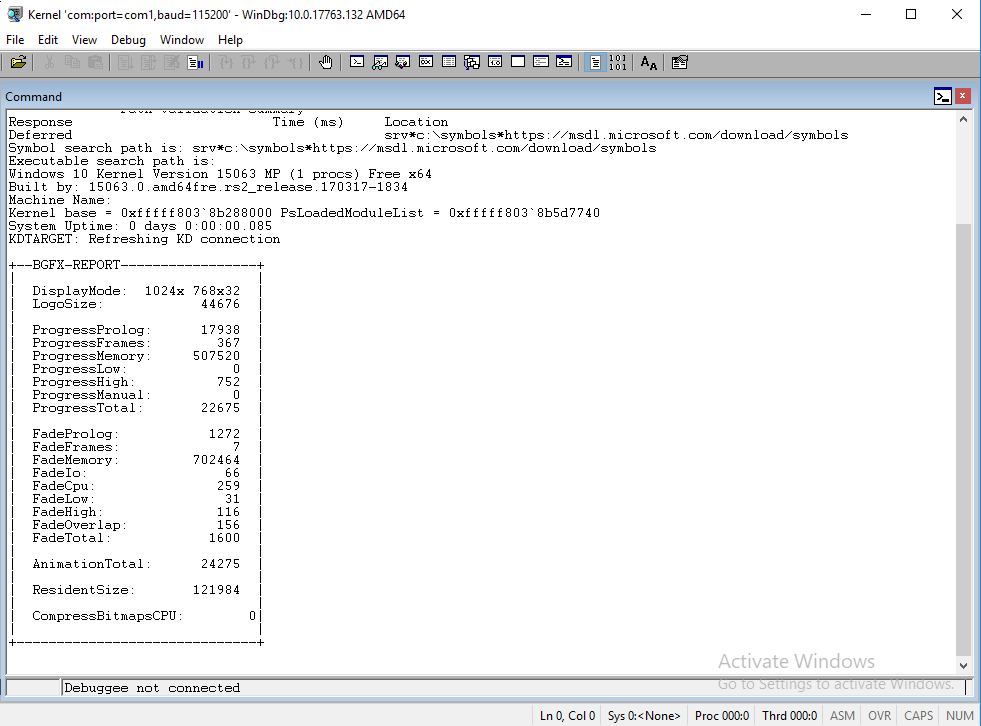
Task: Open the Options toolbar icon
Action: click(680, 62)
